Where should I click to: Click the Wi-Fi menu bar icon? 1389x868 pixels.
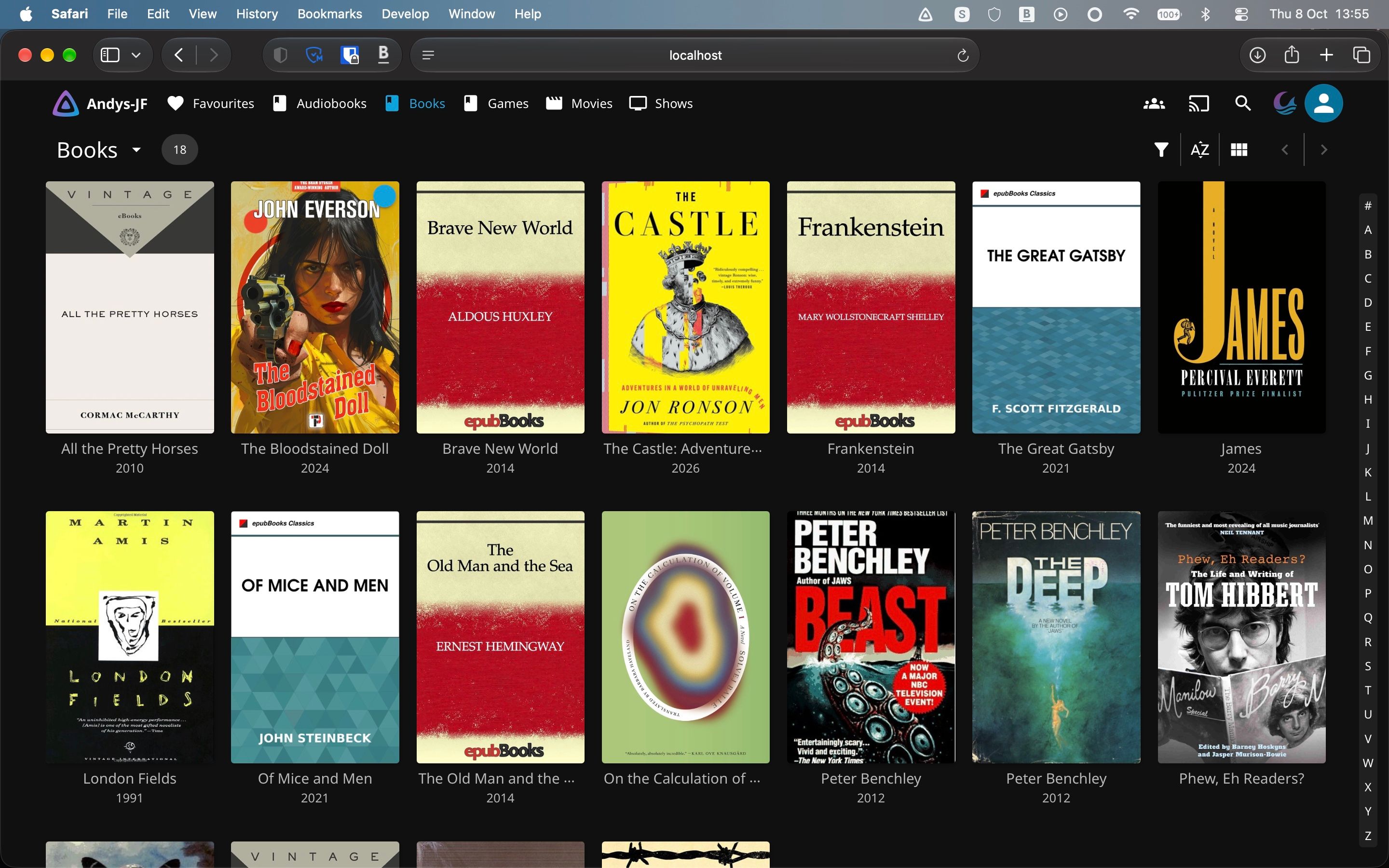(1130, 14)
